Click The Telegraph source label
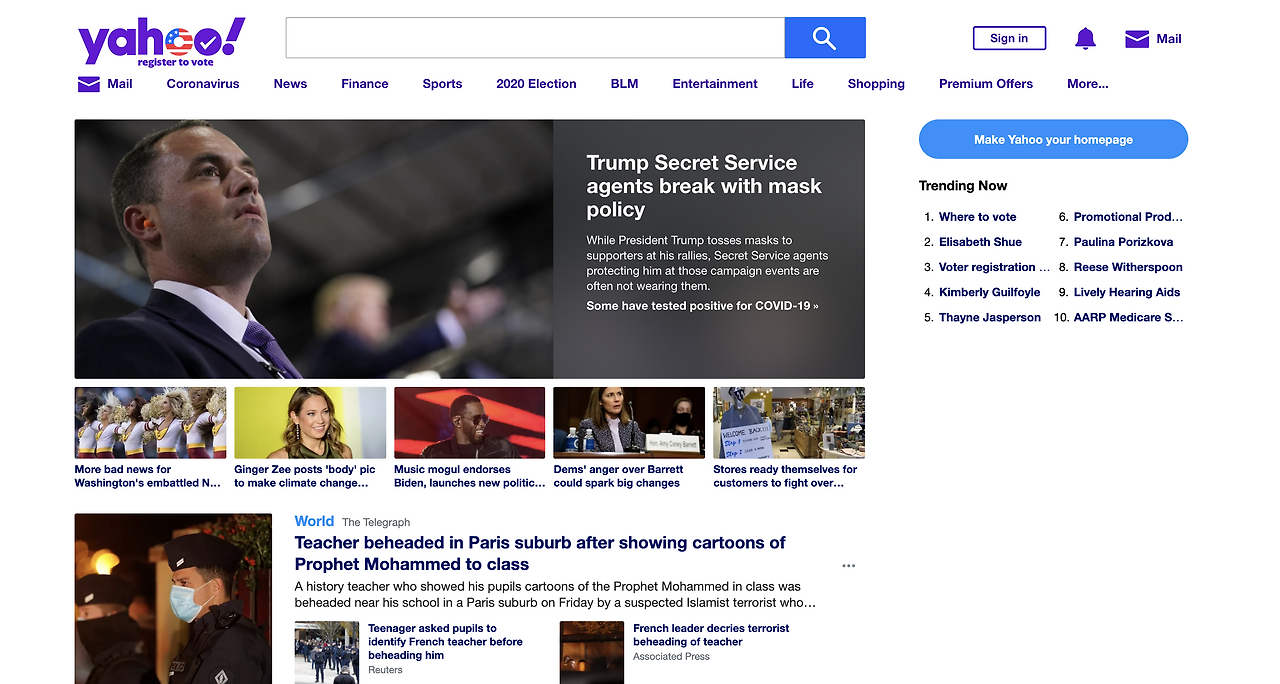 coord(376,522)
